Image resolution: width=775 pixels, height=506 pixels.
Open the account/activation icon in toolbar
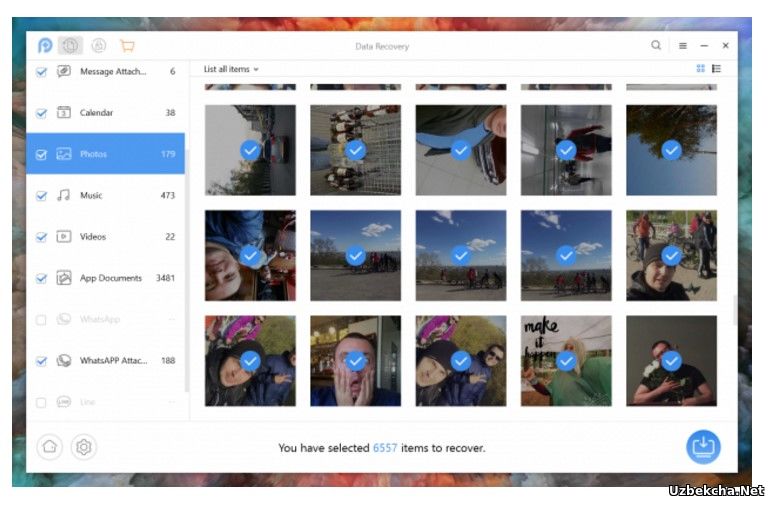tap(99, 45)
